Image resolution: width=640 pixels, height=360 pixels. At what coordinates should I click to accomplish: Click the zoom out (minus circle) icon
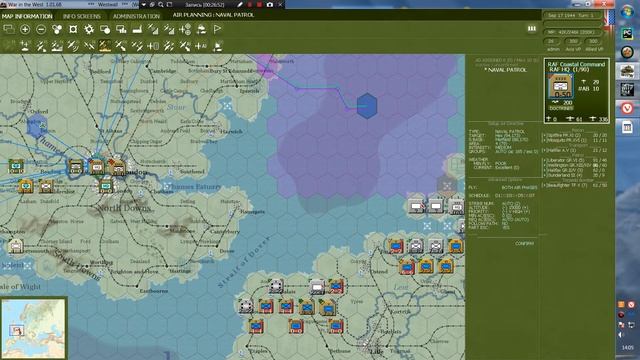tap(41, 29)
